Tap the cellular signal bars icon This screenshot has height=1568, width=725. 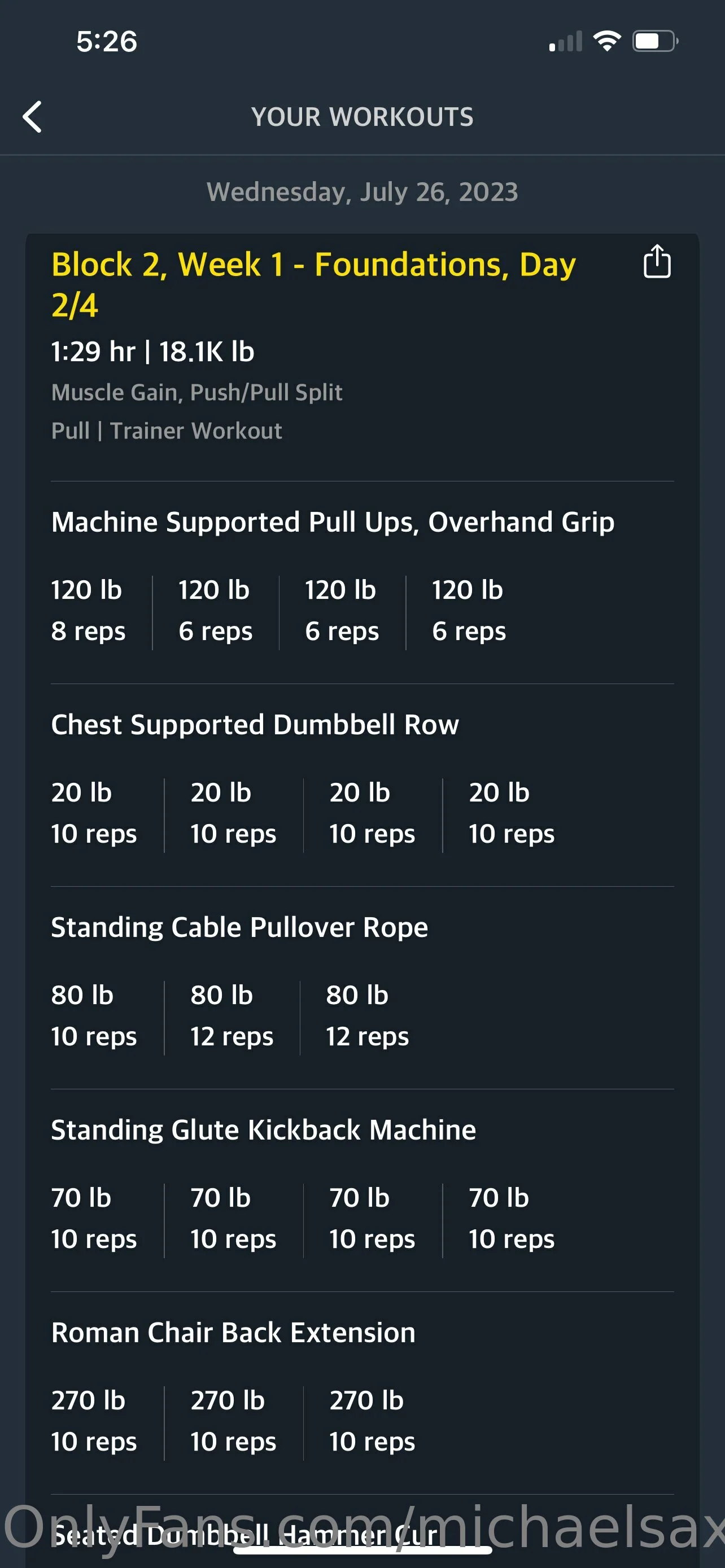point(566,41)
